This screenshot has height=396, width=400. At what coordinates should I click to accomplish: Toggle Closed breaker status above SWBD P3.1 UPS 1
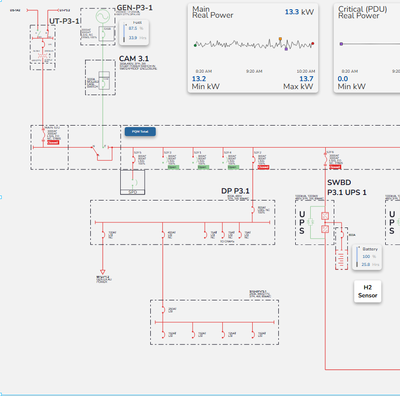pyautogui.click(x=335, y=167)
